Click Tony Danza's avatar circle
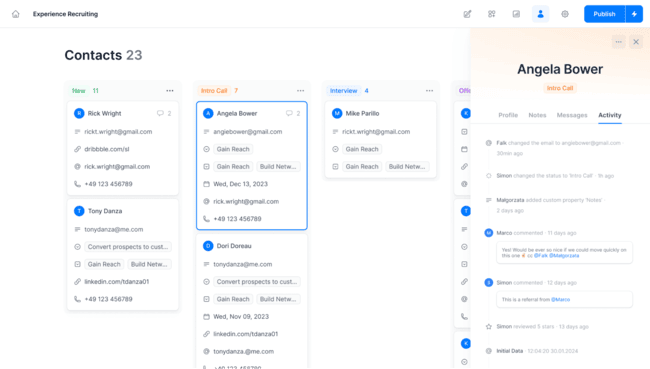 click(79, 211)
